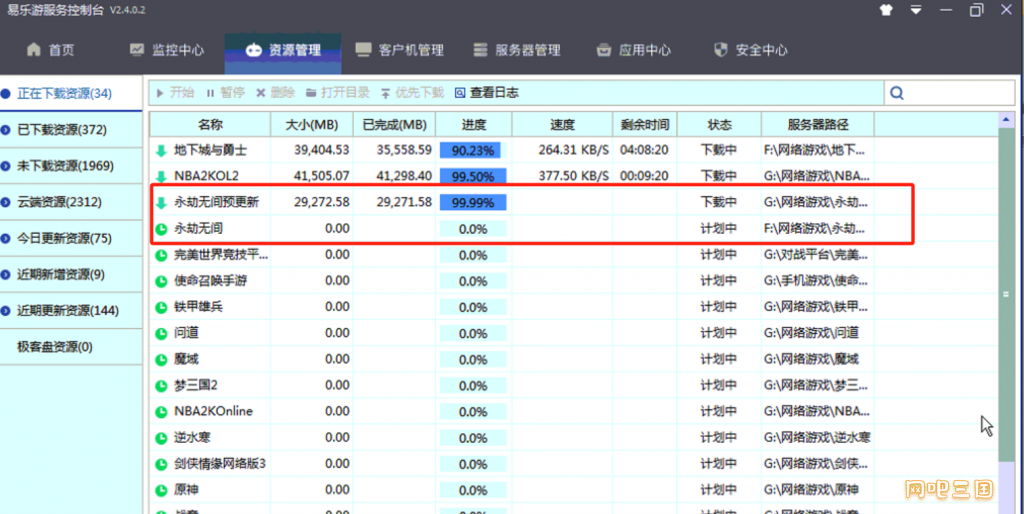
Task: Click download arrow icon for 地下城与勇士
Action: pos(161,151)
